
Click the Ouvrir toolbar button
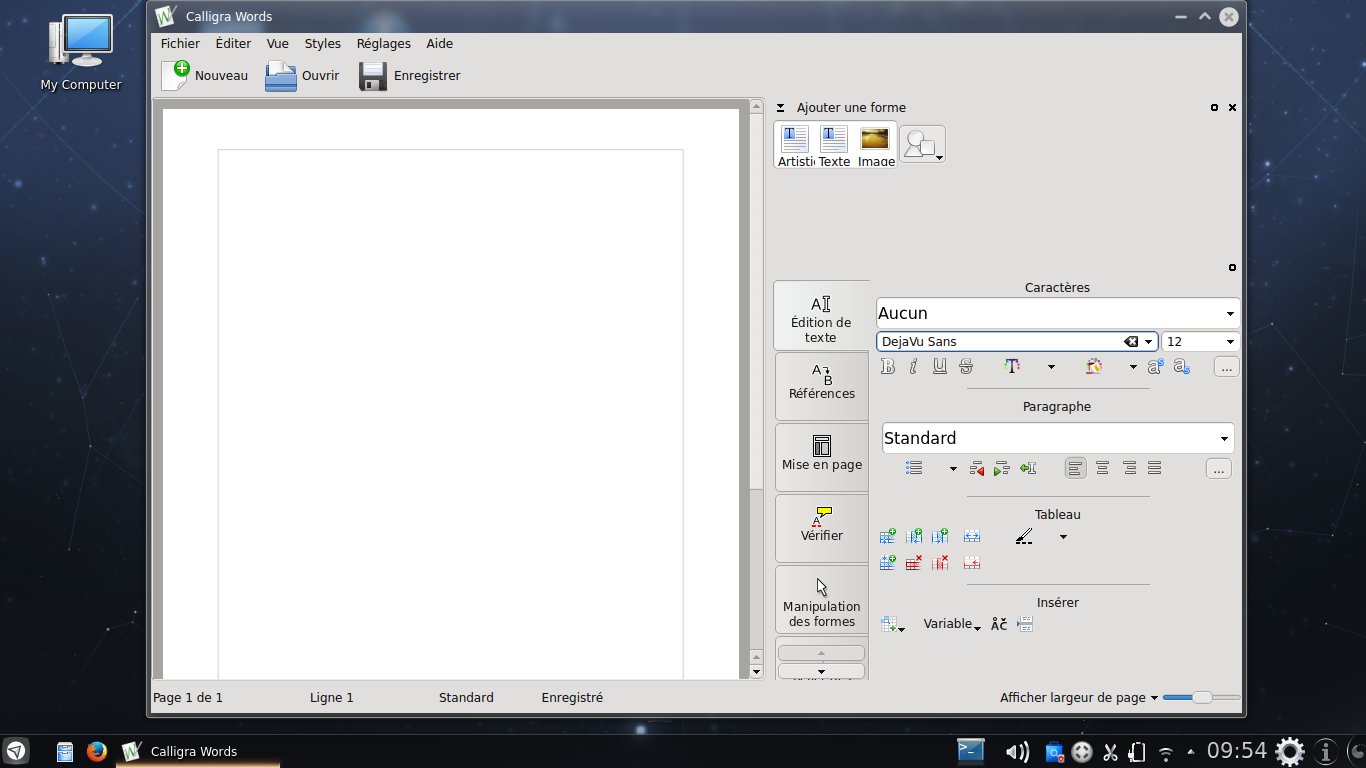pos(302,75)
